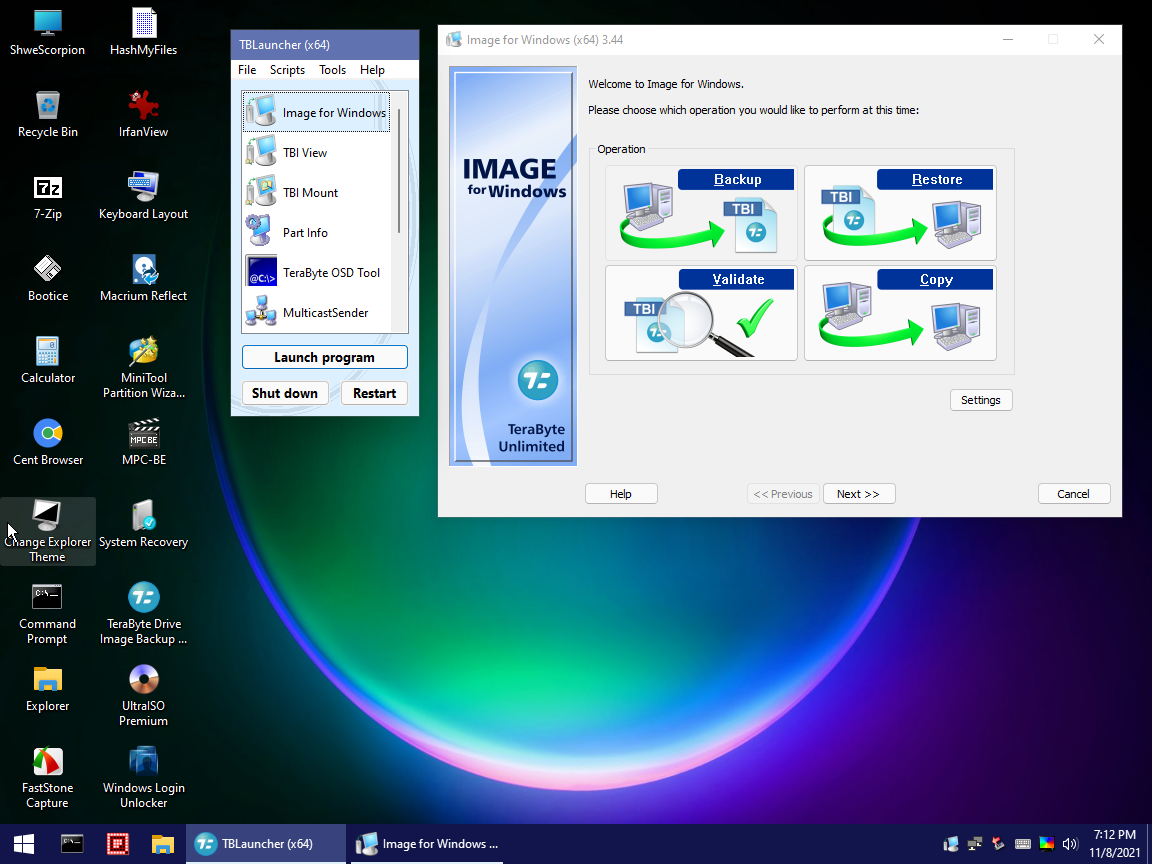Select the Change Explorer Theme desktop icon
This screenshot has width=1152, height=864.
48,532
